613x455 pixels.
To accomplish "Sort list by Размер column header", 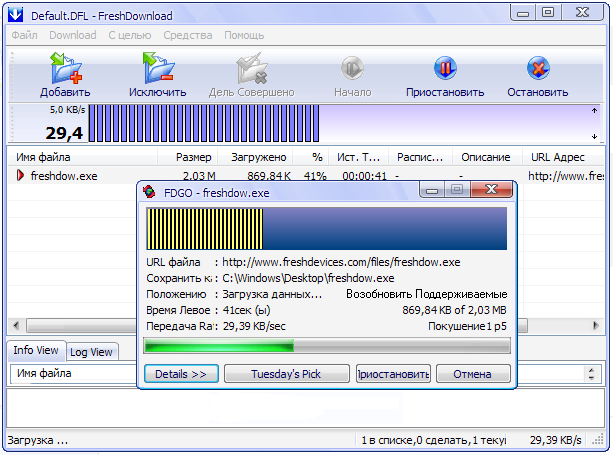I will tap(188, 157).
